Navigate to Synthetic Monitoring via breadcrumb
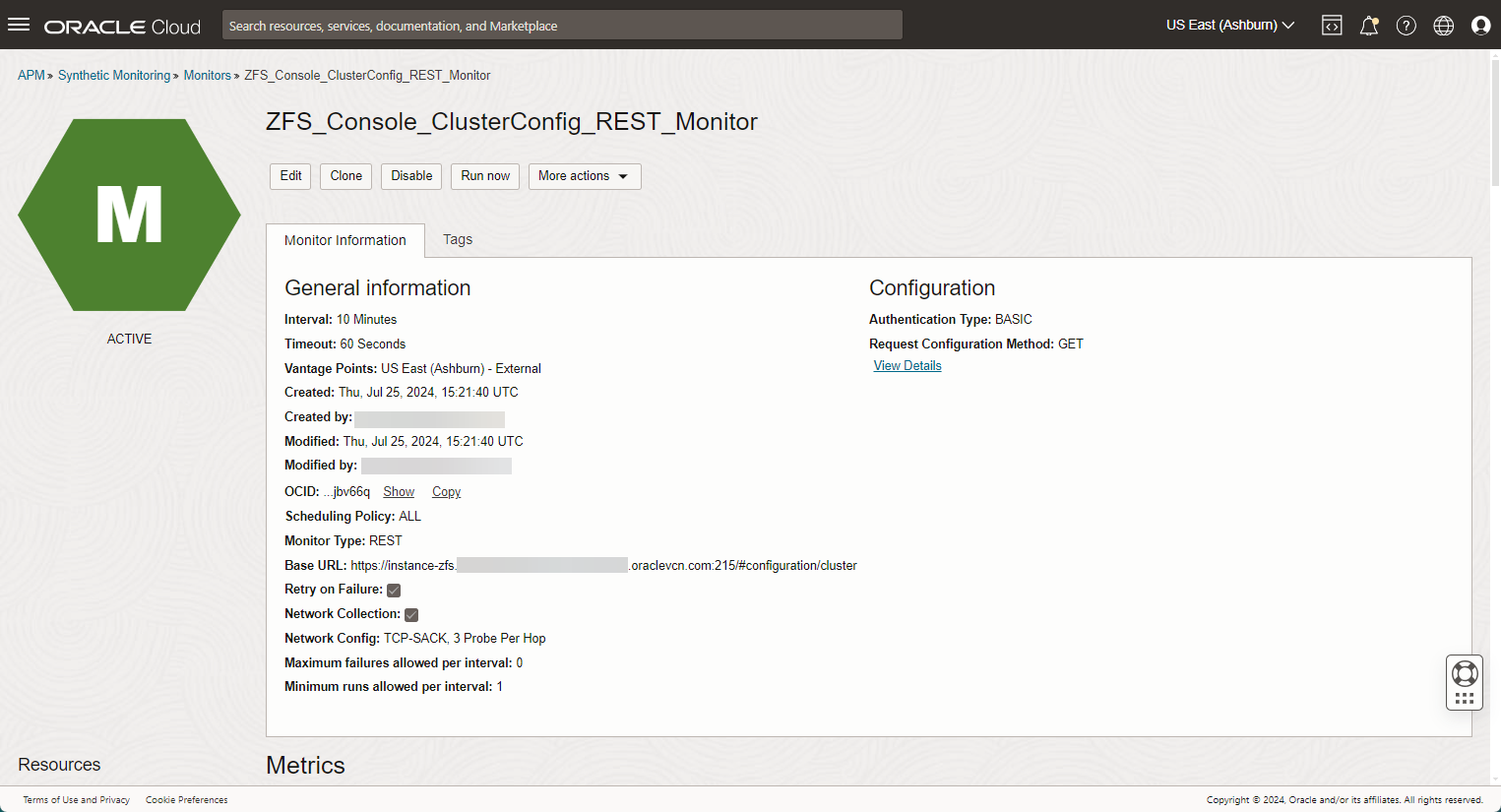This screenshot has width=1501, height=812. point(113,75)
